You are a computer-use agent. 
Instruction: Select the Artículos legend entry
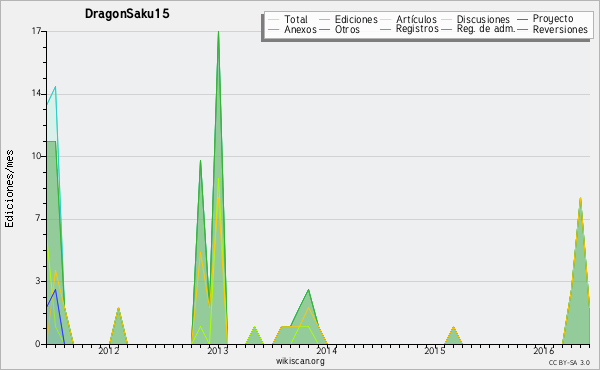pos(416,19)
